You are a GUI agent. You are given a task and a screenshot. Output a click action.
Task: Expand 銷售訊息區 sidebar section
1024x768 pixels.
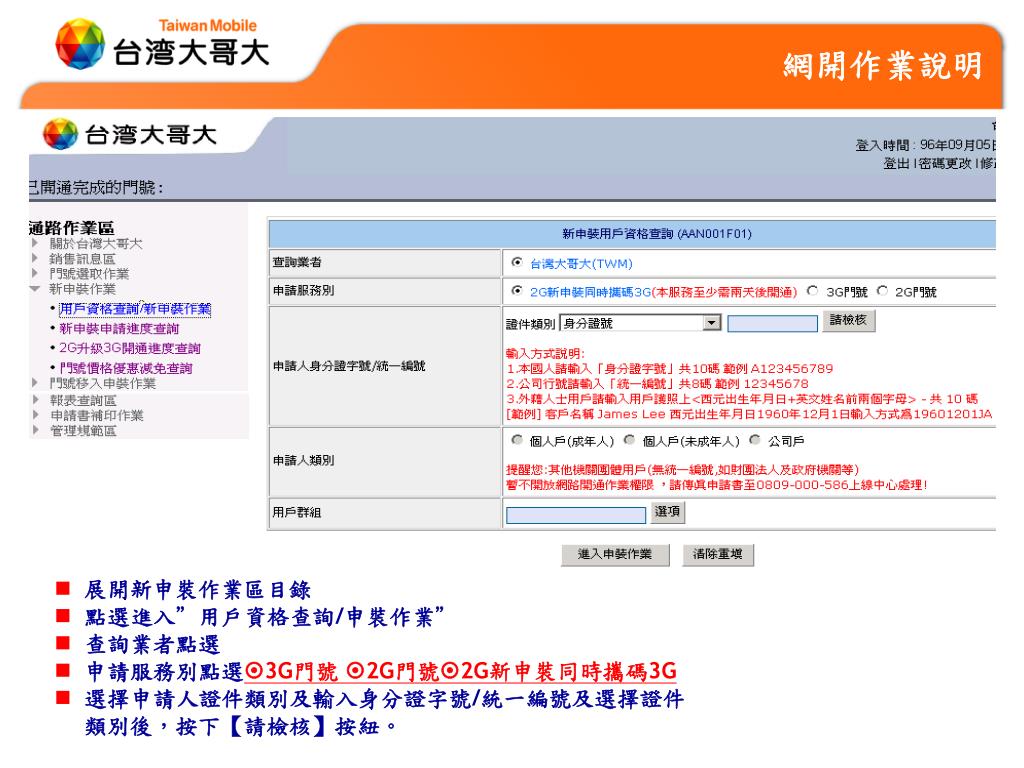(x=82, y=259)
